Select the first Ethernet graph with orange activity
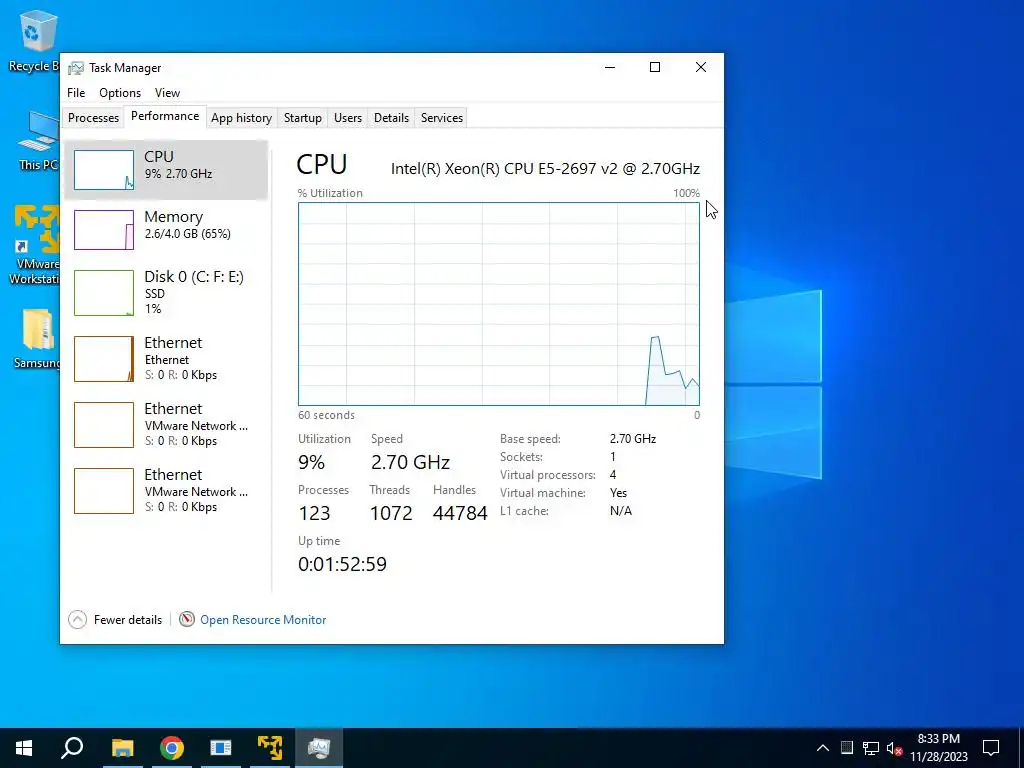Image resolution: width=1024 pixels, height=768 pixels. 104,359
